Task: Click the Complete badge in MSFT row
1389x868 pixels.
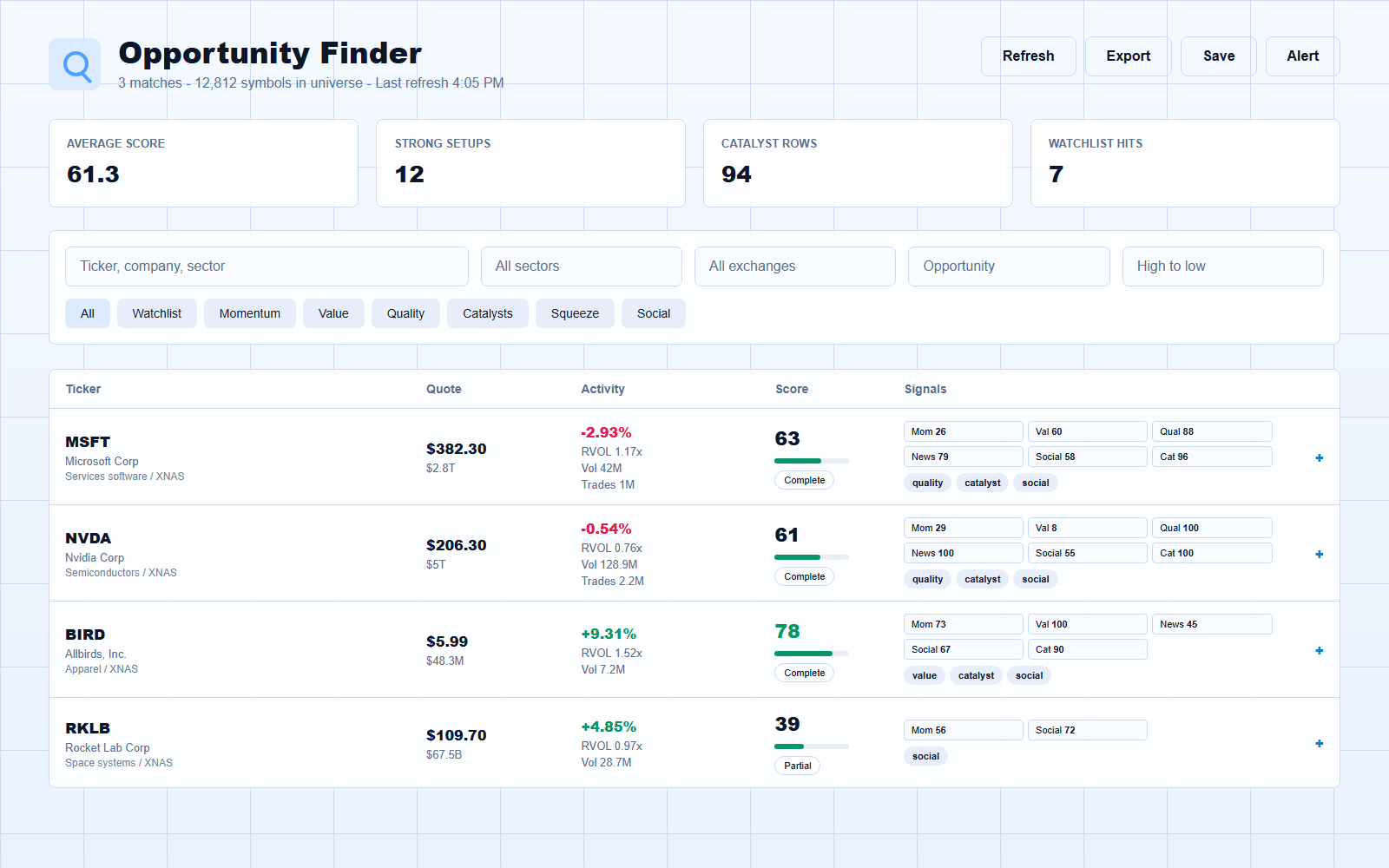Action: (x=804, y=480)
